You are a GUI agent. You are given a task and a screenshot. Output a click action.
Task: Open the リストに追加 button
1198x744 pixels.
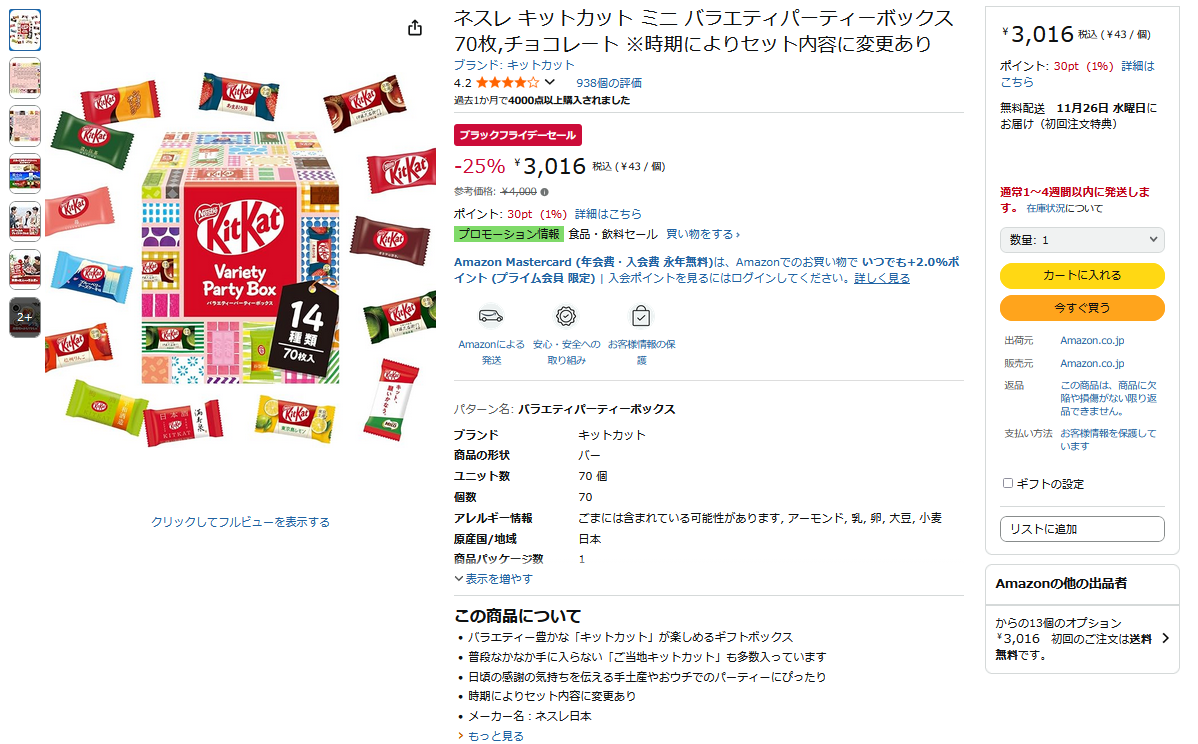tap(1082, 529)
